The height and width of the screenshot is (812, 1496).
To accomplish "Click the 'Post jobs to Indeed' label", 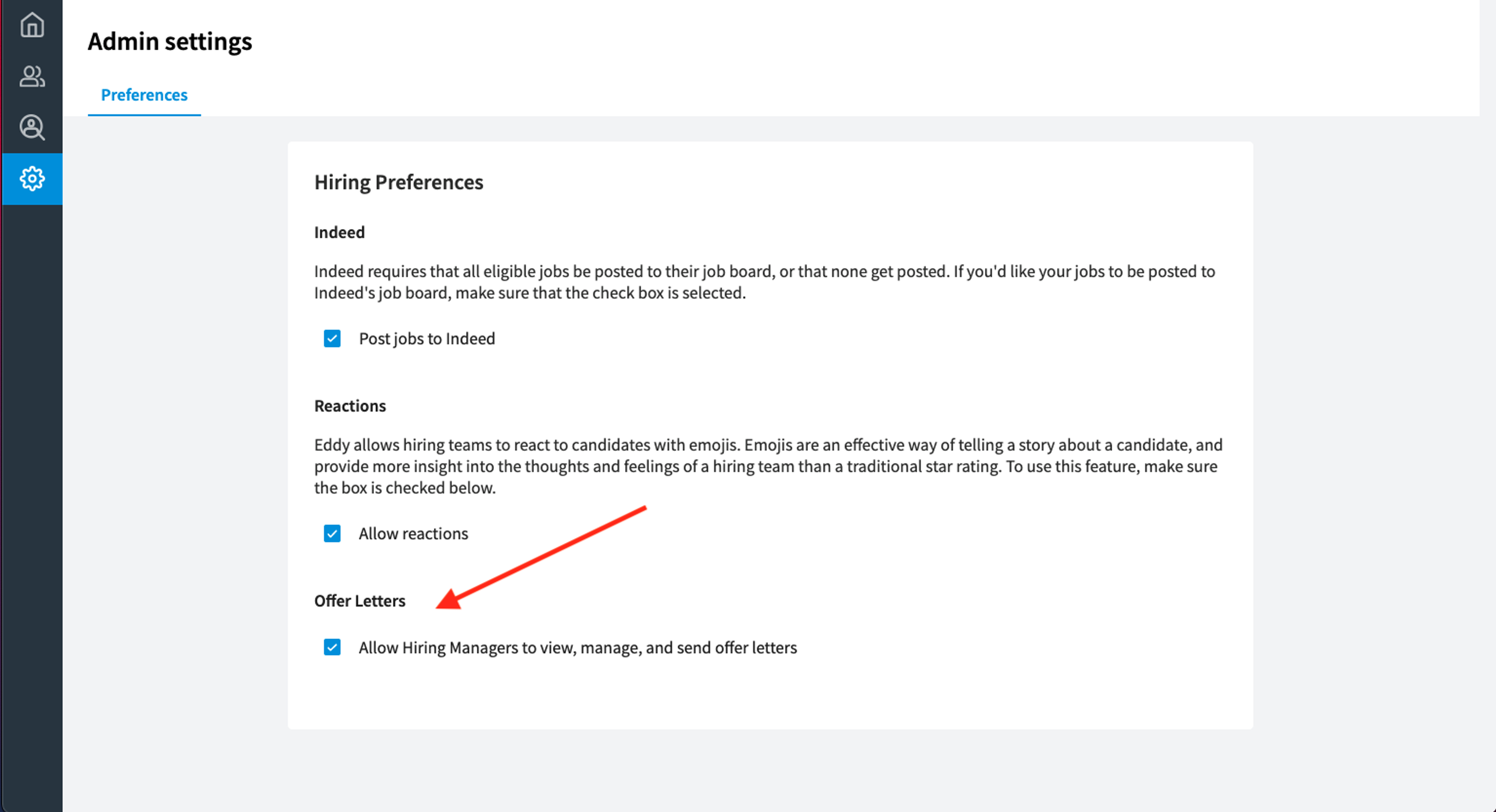I will click(427, 338).
